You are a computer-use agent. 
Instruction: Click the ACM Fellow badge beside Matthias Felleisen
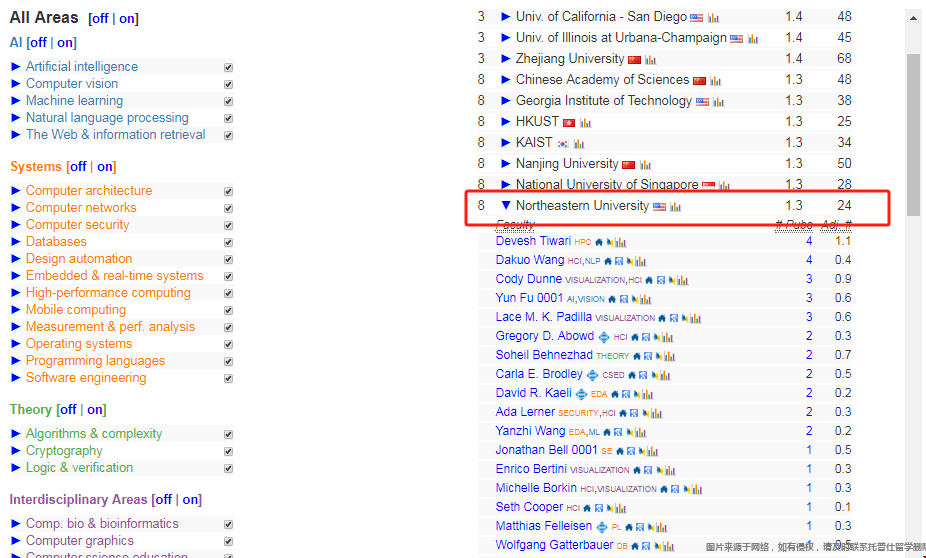(602, 527)
